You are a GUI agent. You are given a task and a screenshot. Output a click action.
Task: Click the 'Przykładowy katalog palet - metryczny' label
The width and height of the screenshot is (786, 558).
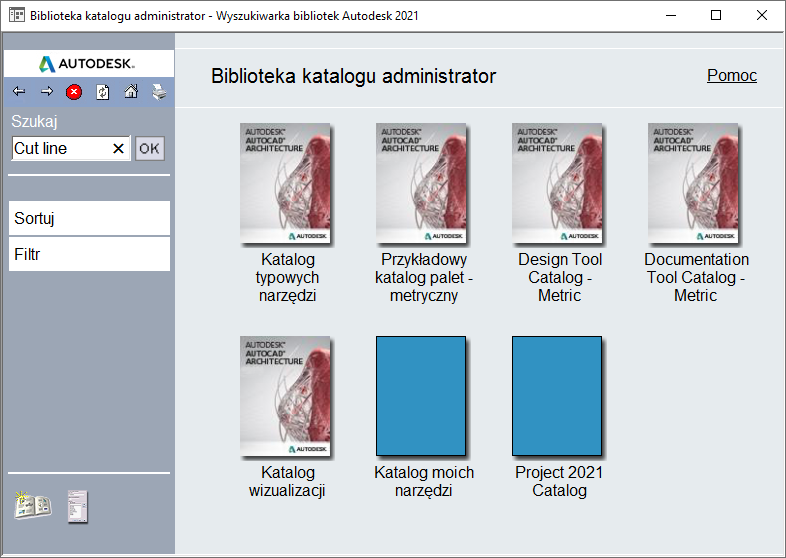pos(424,277)
